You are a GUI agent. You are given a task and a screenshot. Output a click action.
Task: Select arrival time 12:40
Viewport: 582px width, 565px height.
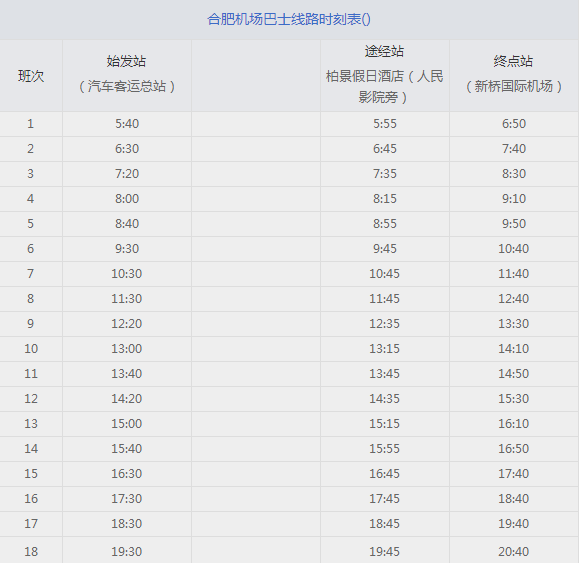[513, 299]
